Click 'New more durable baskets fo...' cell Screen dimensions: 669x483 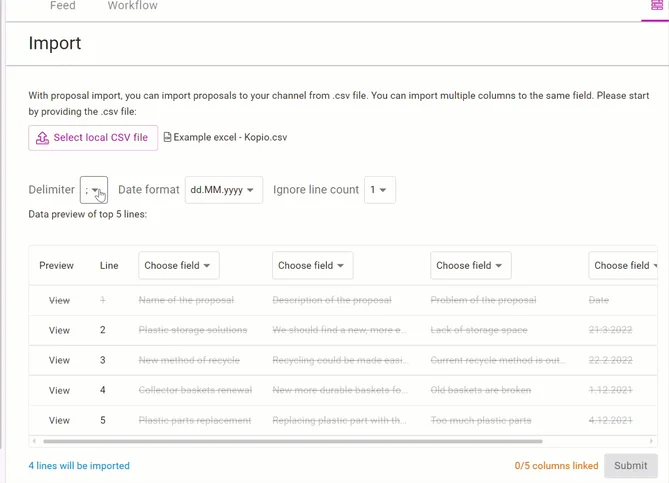click(x=340, y=390)
